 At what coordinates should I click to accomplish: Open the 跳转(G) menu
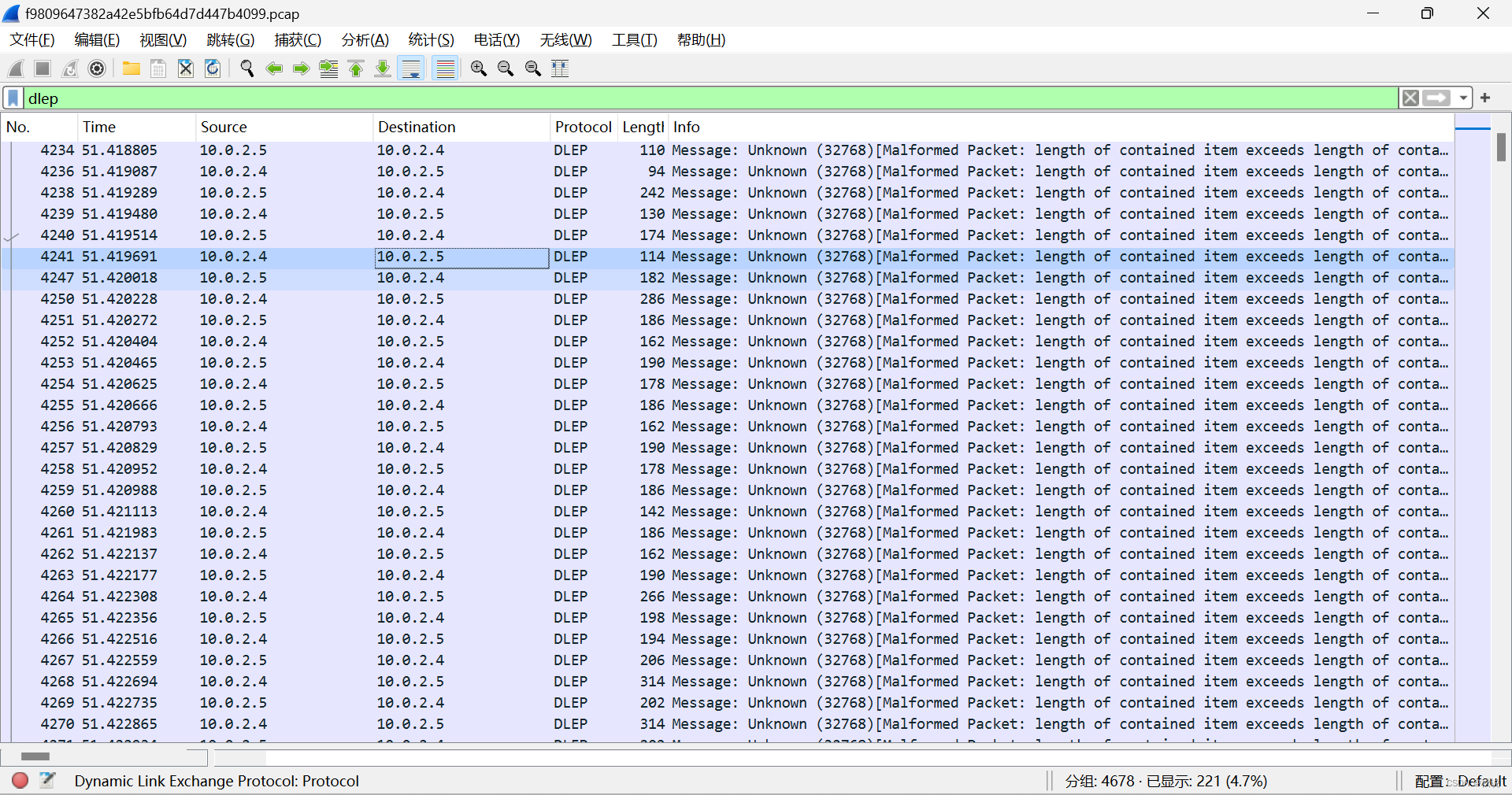tap(231, 40)
